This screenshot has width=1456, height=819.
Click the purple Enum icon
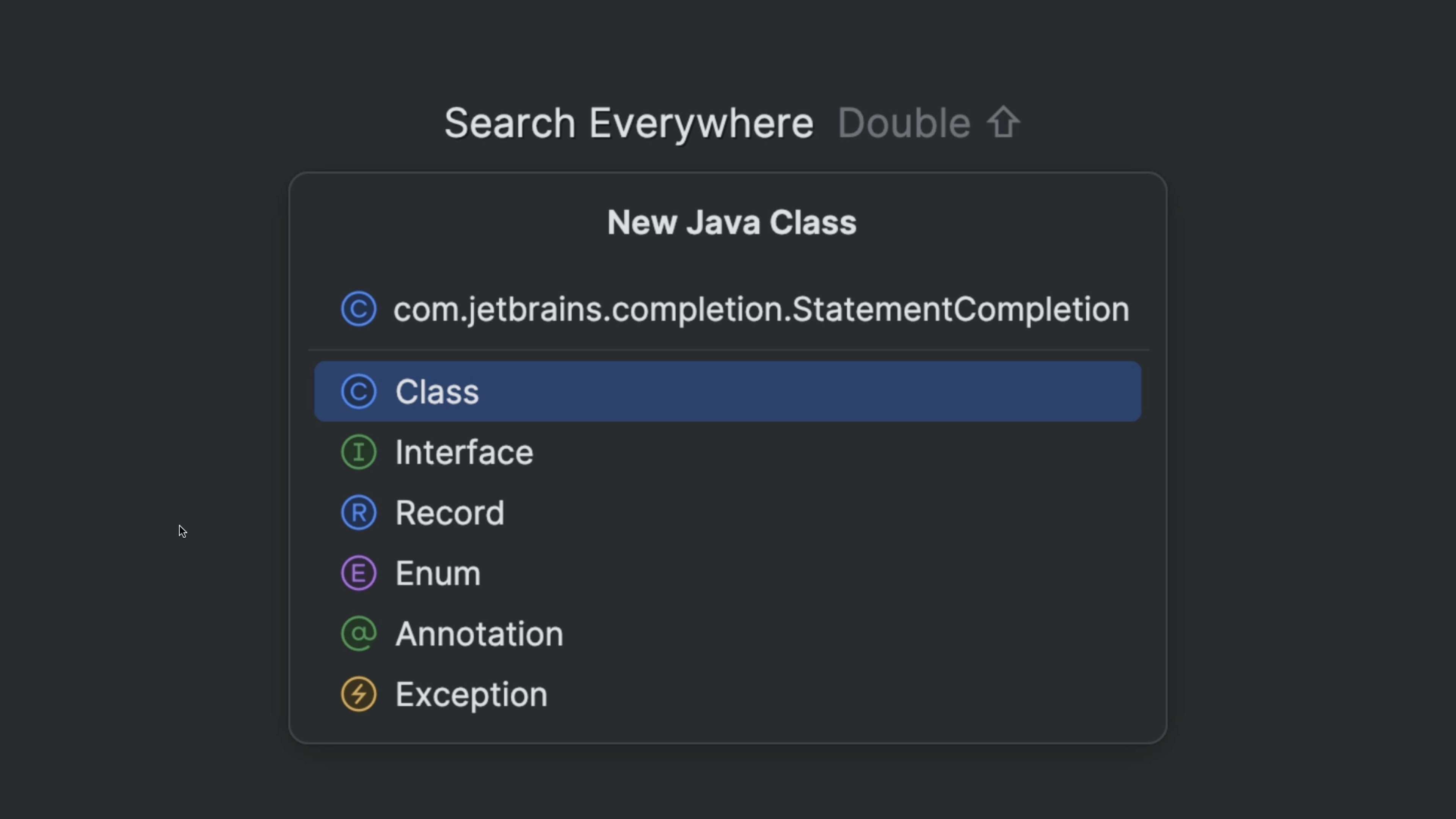358,573
